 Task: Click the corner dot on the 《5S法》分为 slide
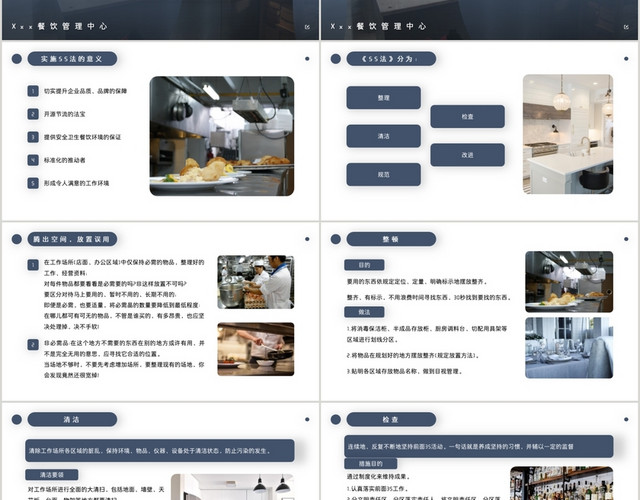tap(626, 59)
